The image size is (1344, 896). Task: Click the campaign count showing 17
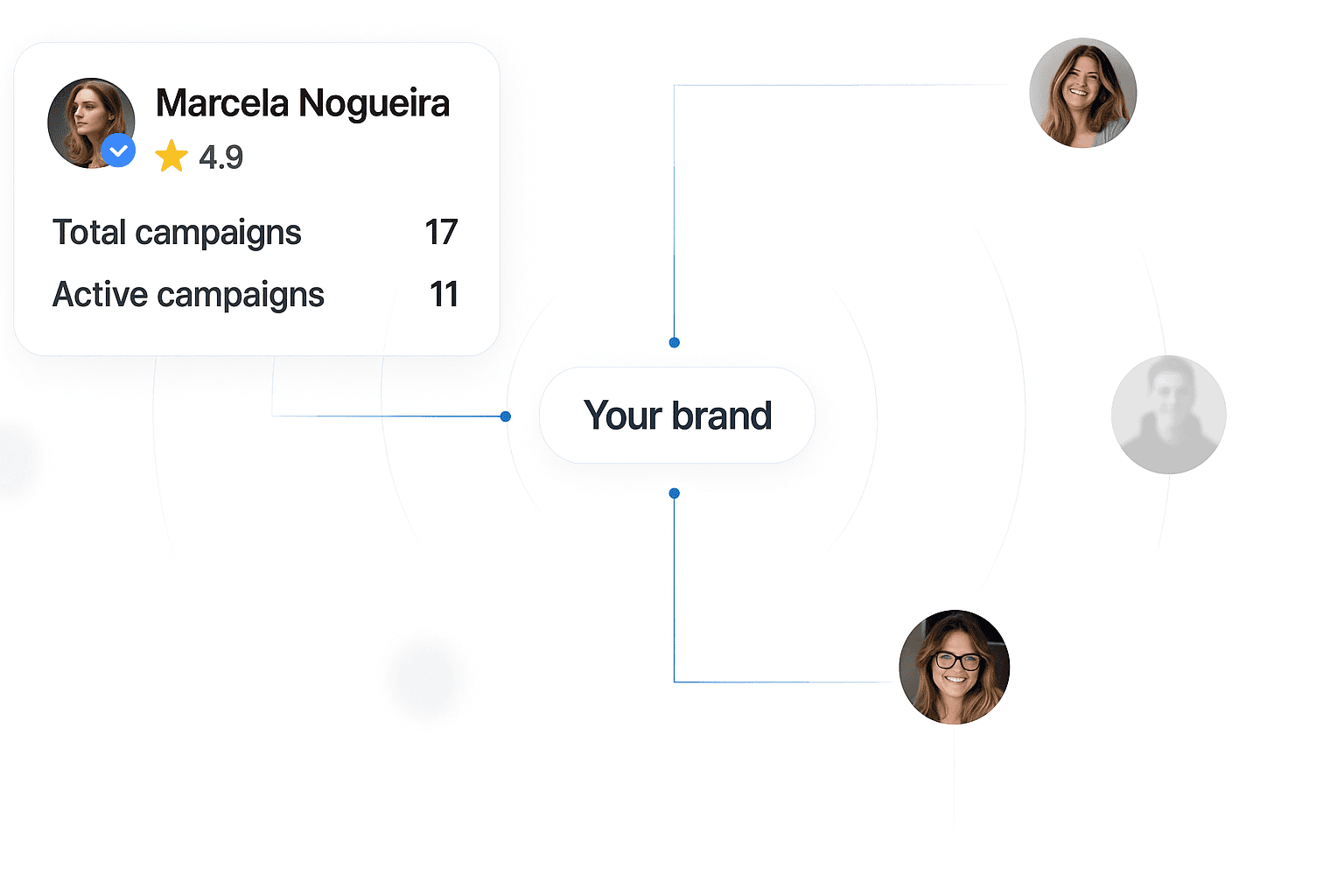point(441,233)
